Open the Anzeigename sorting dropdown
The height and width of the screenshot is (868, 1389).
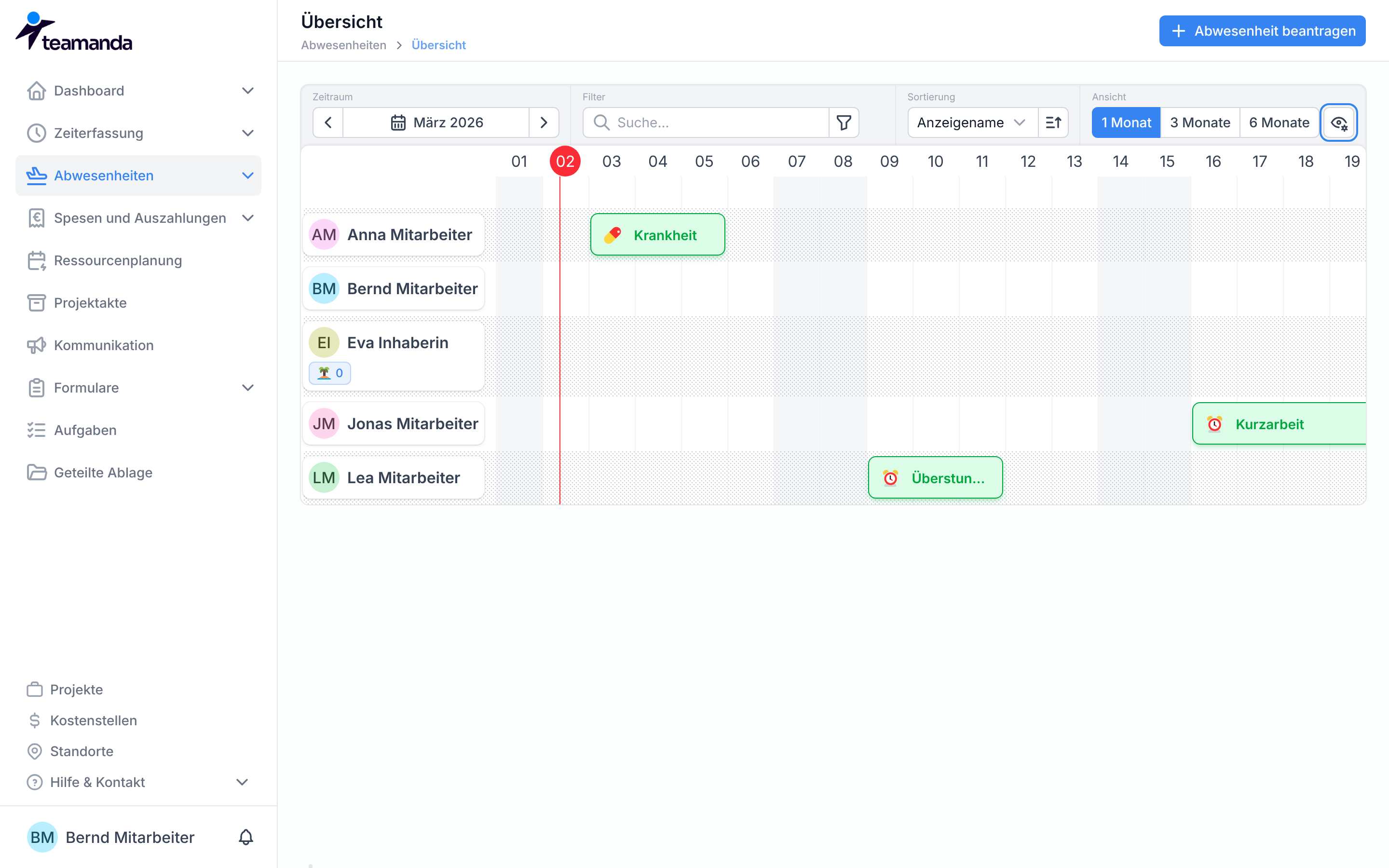972,122
